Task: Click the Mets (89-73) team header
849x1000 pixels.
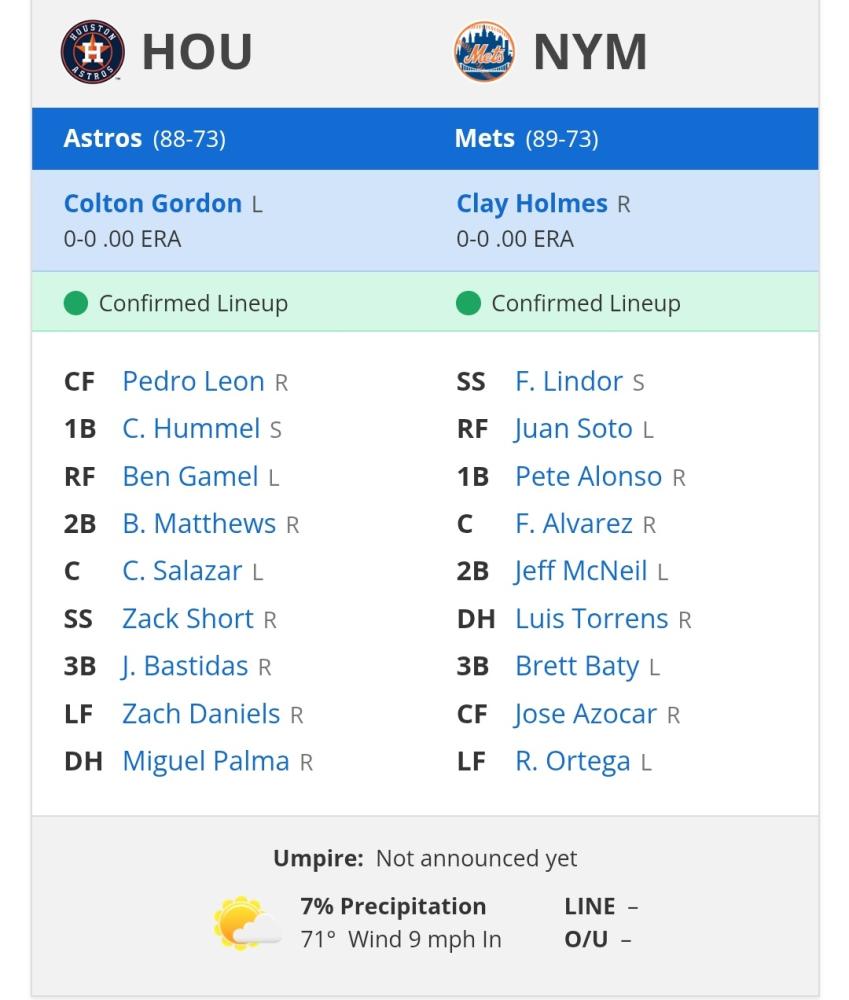Action: (x=527, y=138)
